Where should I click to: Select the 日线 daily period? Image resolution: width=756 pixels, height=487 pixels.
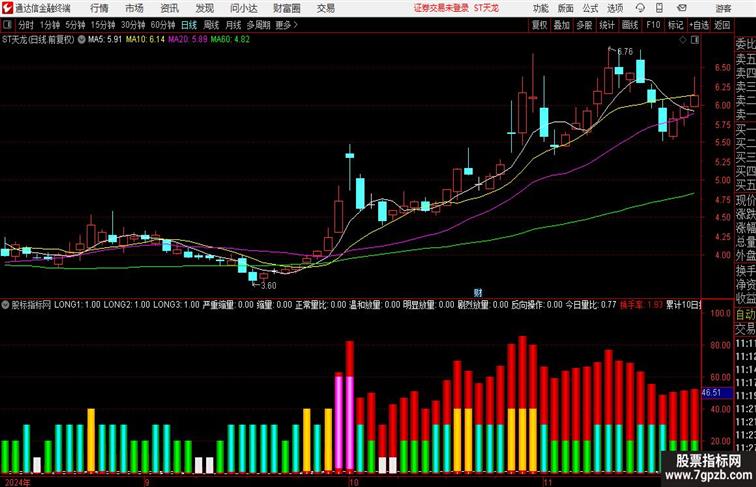pos(189,25)
